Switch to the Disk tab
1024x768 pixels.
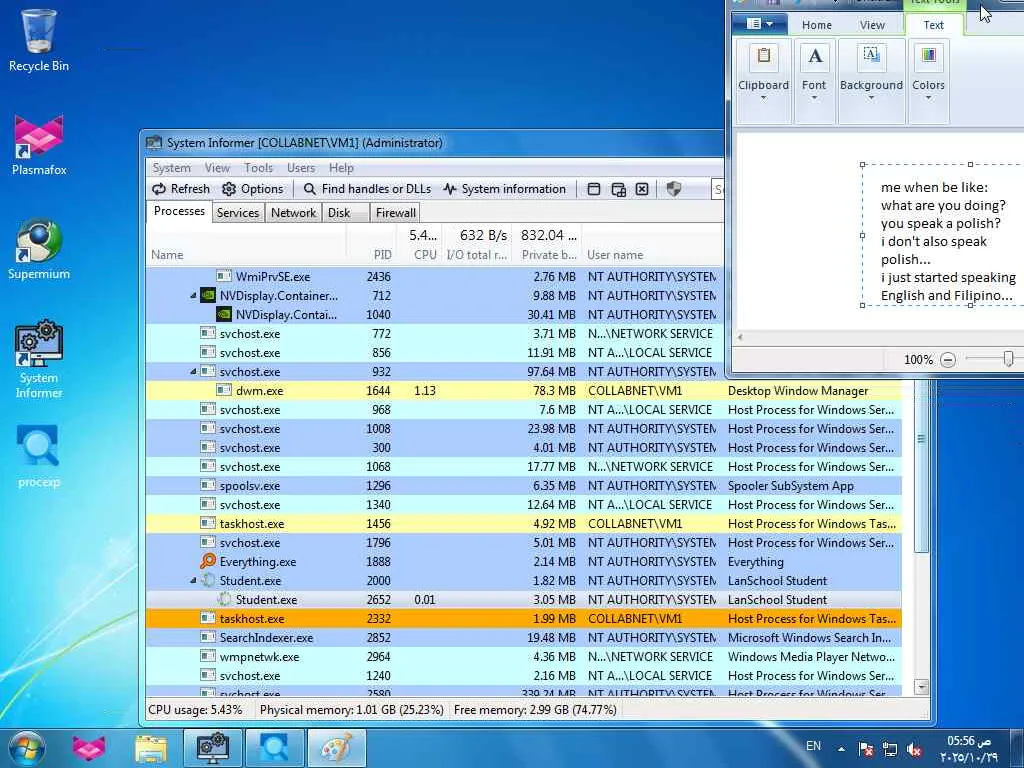(345, 213)
